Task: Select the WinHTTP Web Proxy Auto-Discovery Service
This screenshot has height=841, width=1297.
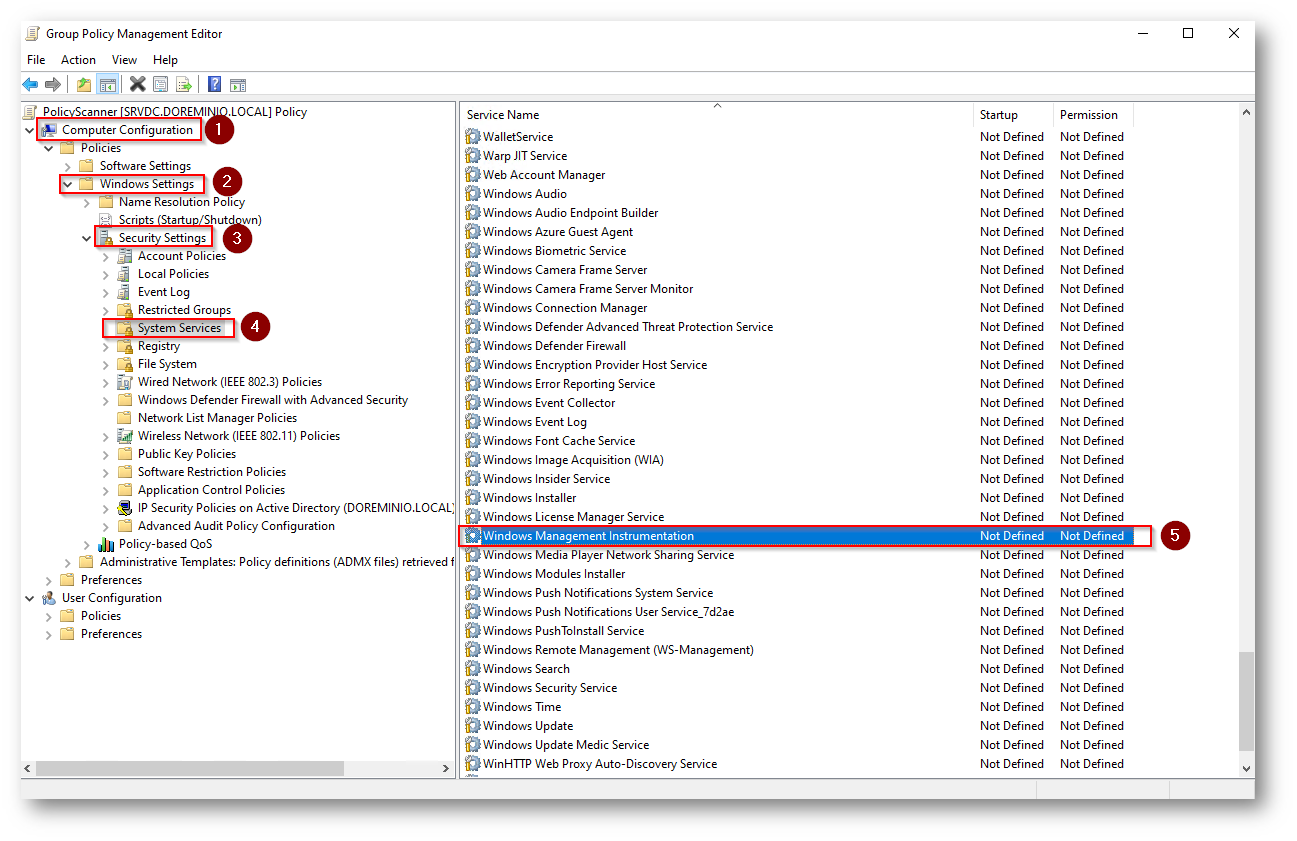Action: coord(600,764)
